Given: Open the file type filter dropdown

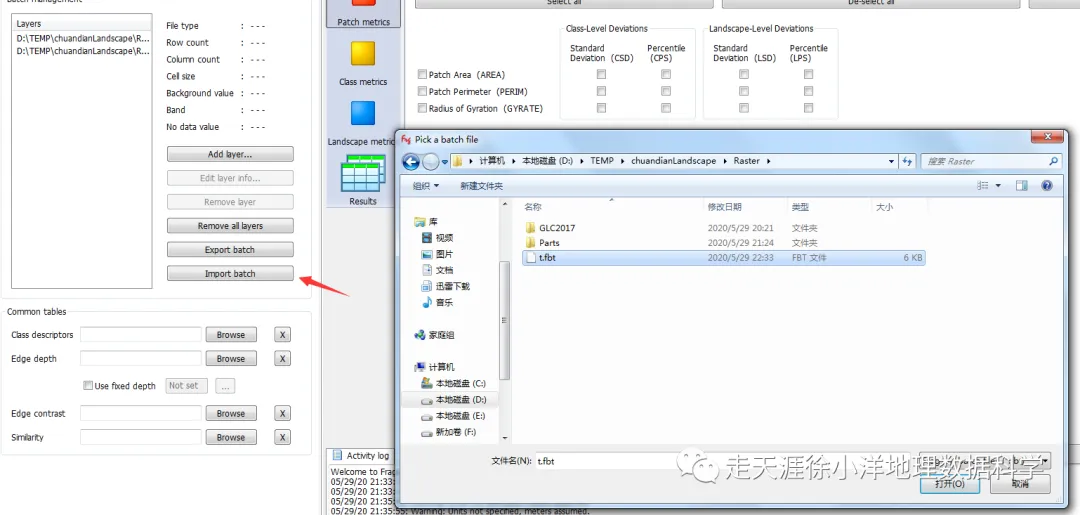Looking at the screenshot, I should tap(983, 461).
